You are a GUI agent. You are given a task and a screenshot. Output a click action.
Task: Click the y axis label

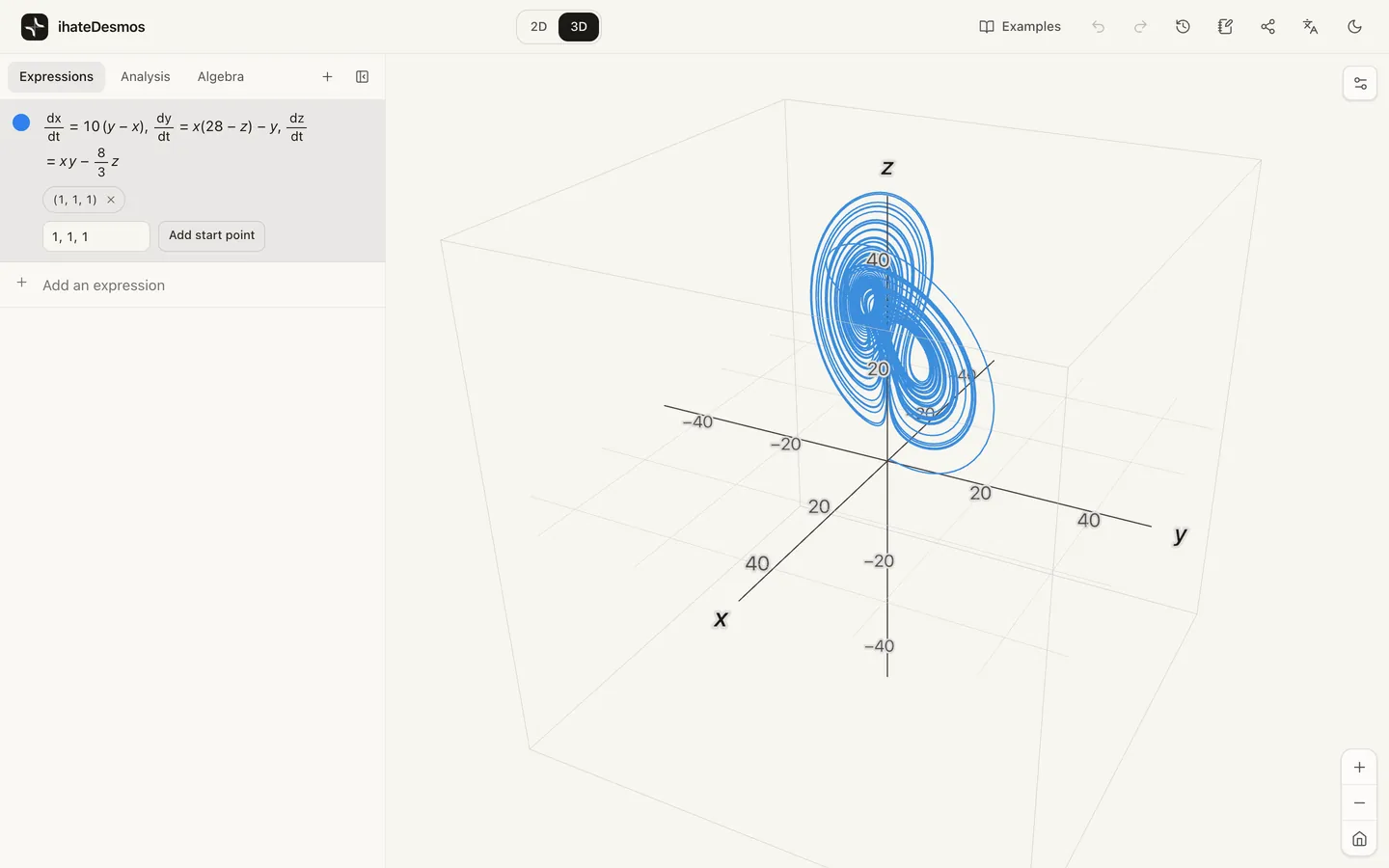click(1180, 535)
